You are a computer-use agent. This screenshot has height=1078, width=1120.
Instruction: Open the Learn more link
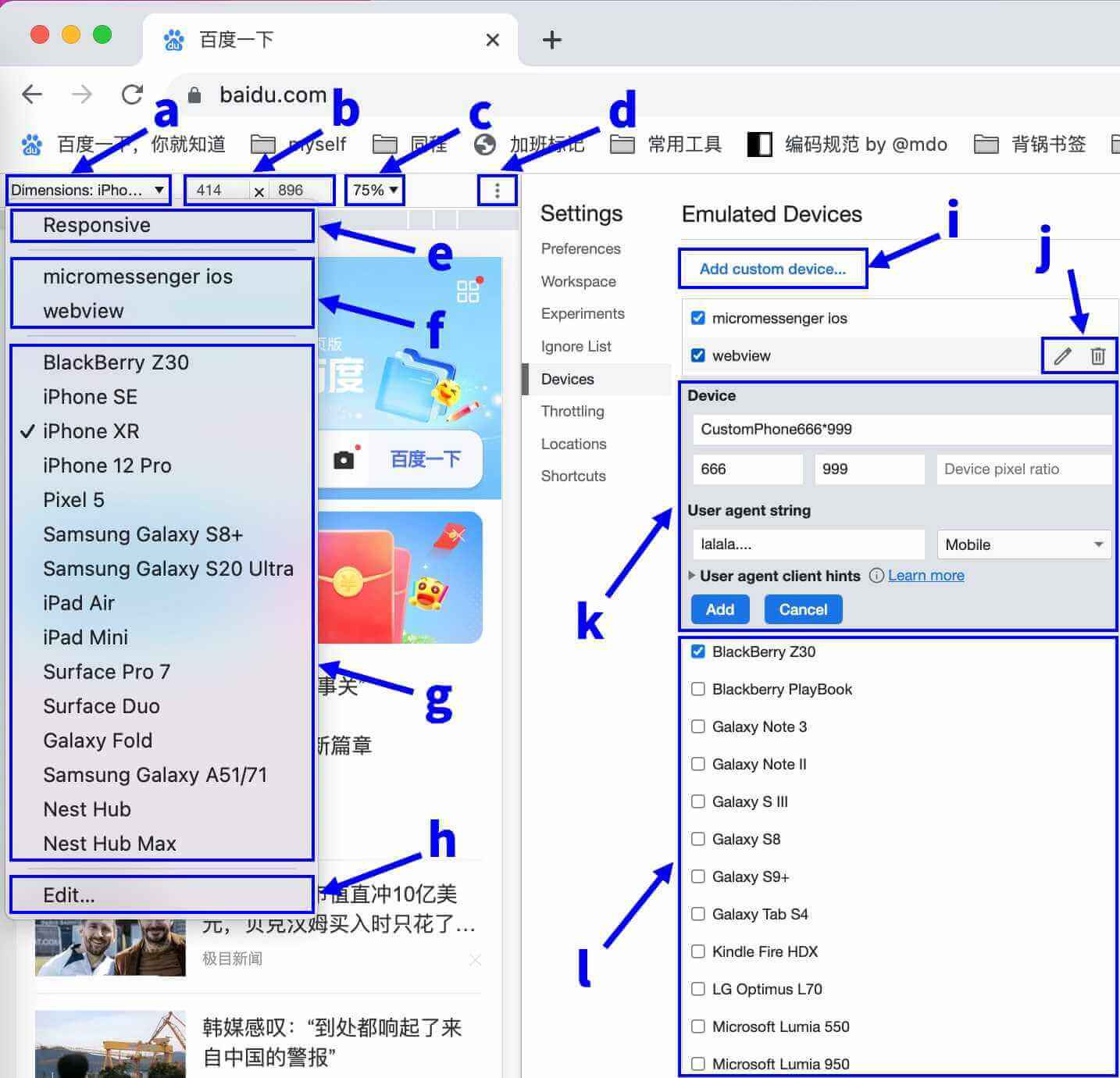[x=926, y=576]
